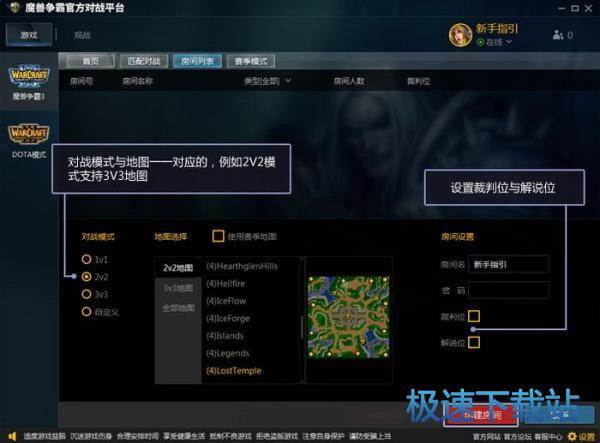
Task: Click the 新手指引 username
Action: tap(497, 28)
